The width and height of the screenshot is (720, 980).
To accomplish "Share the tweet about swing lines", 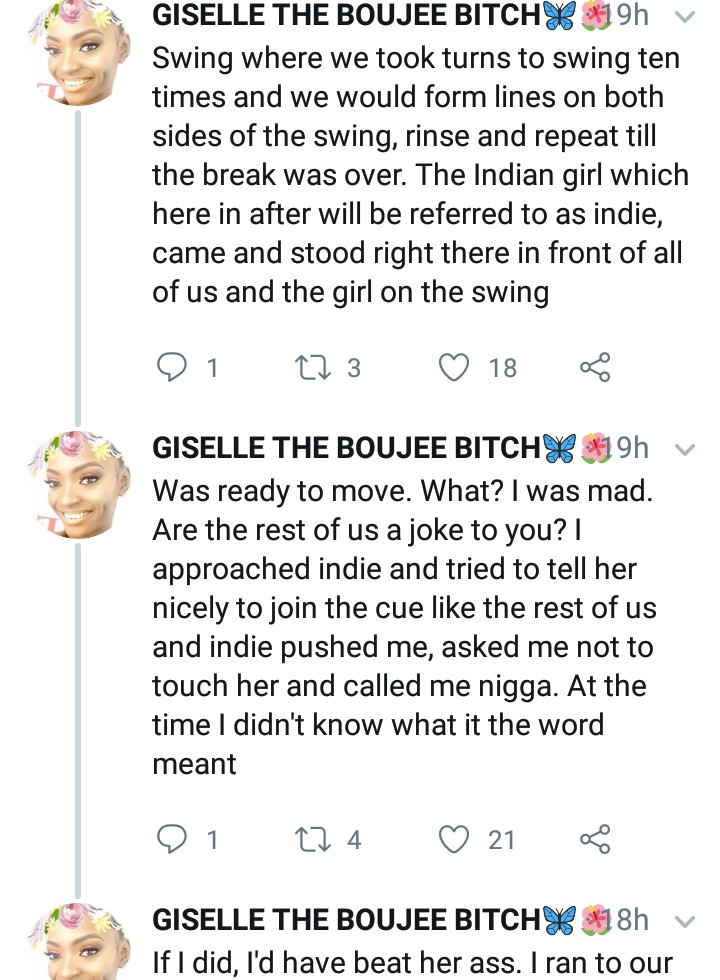I will tap(594, 368).
